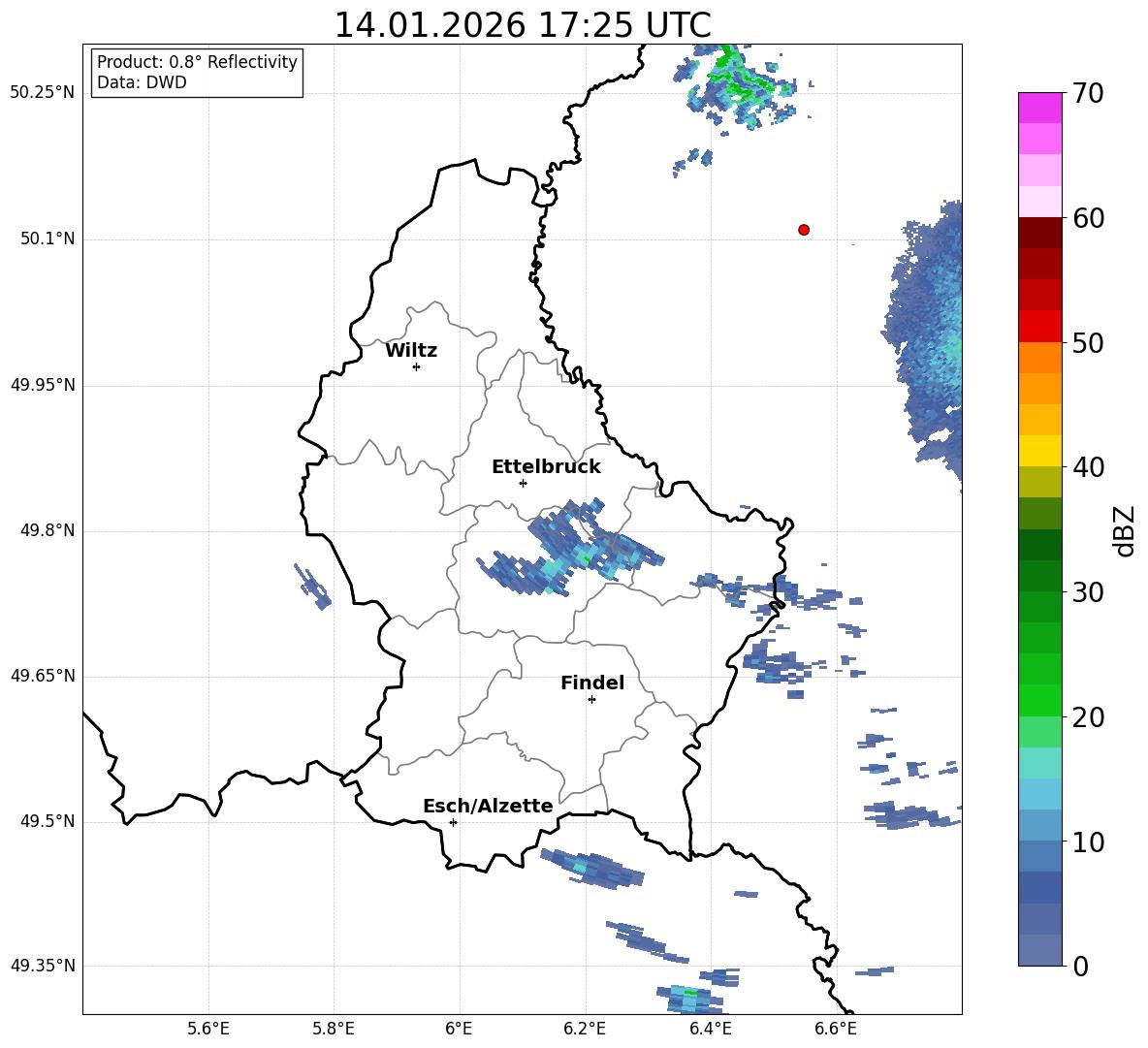
Task: Click the magenta top segment of the colorbar
Action: (x=1039, y=108)
